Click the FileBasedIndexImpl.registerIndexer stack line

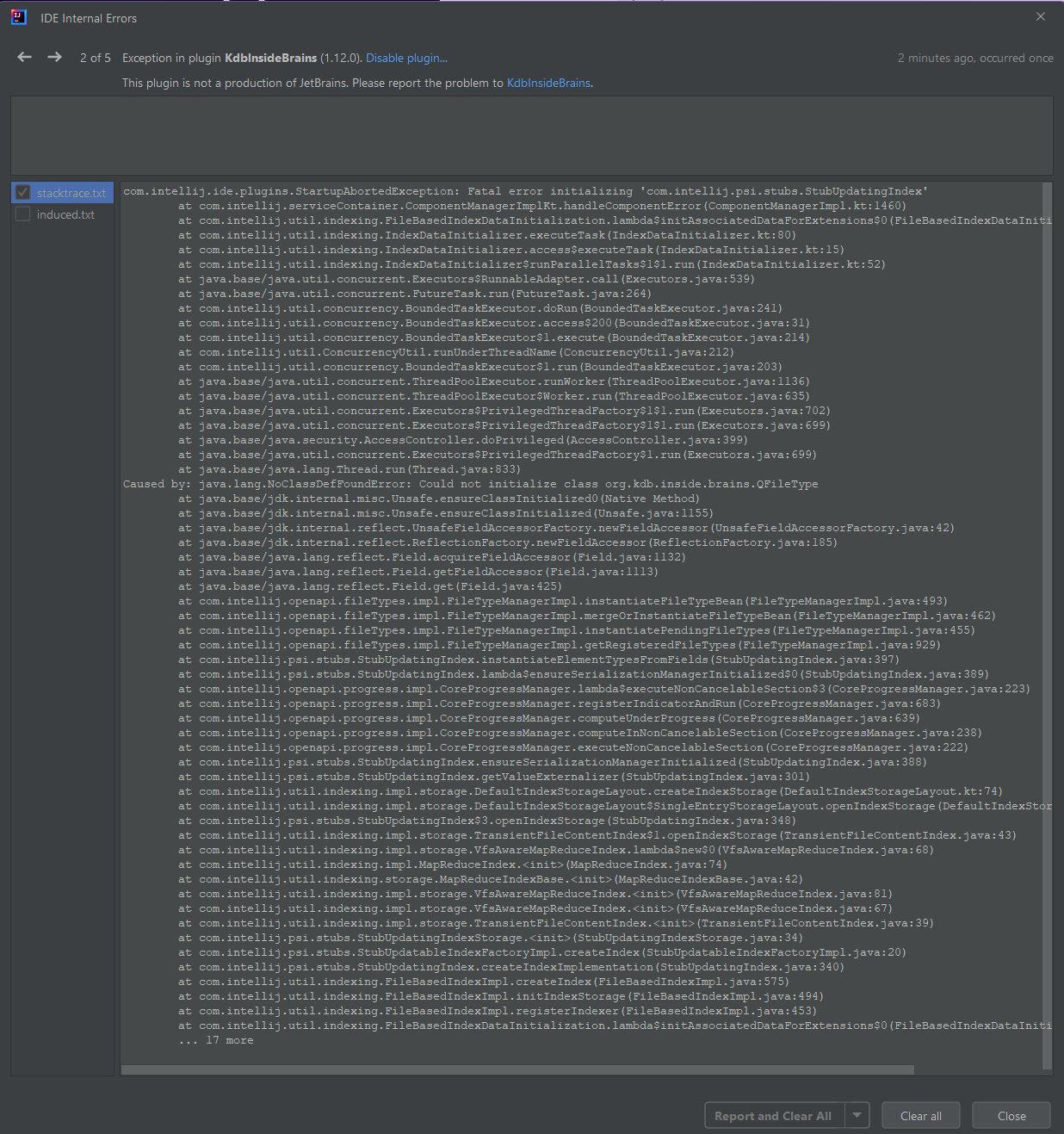coord(498,1011)
